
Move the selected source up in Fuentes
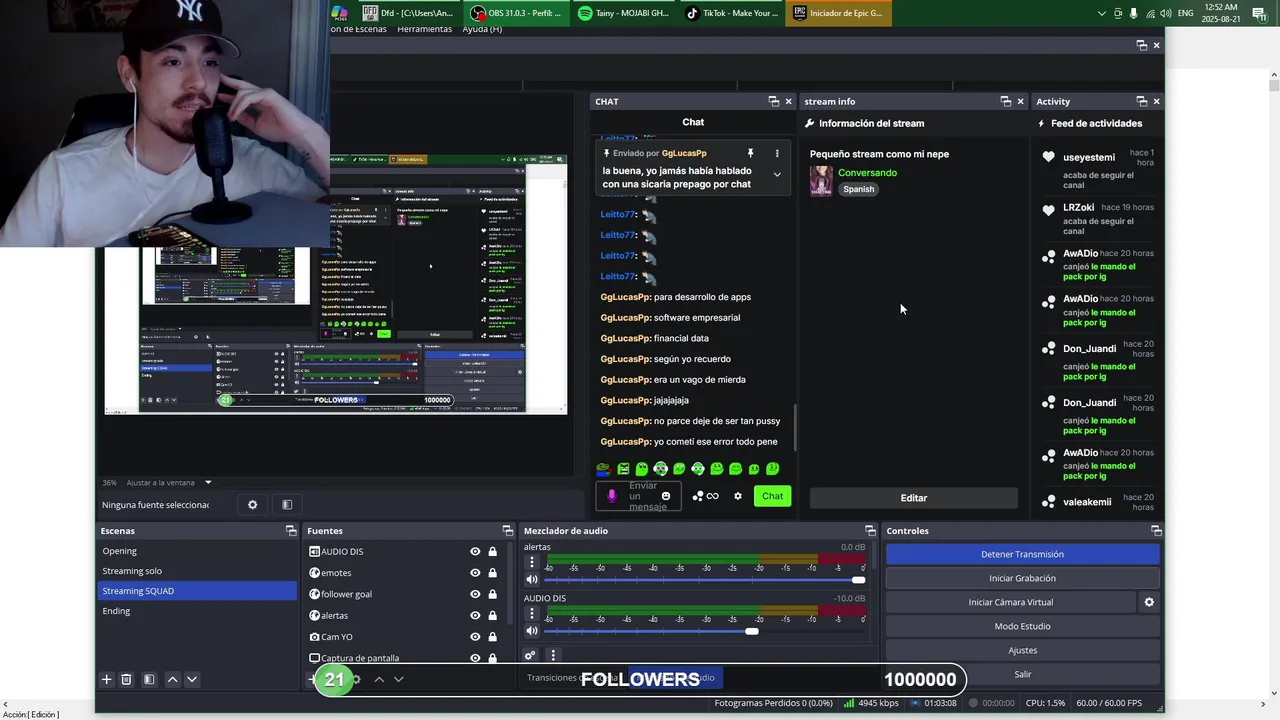(x=379, y=679)
